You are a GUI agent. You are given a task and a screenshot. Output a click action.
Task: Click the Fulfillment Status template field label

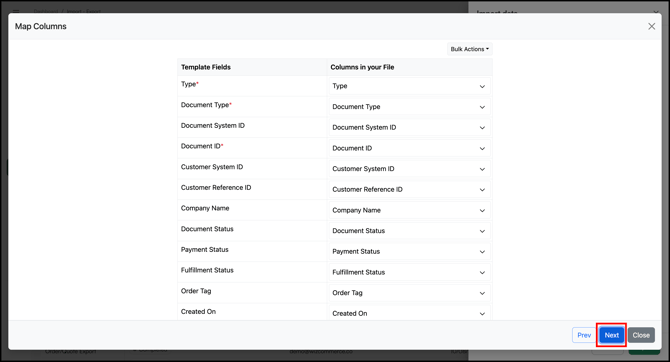pyautogui.click(x=207, y=270)
